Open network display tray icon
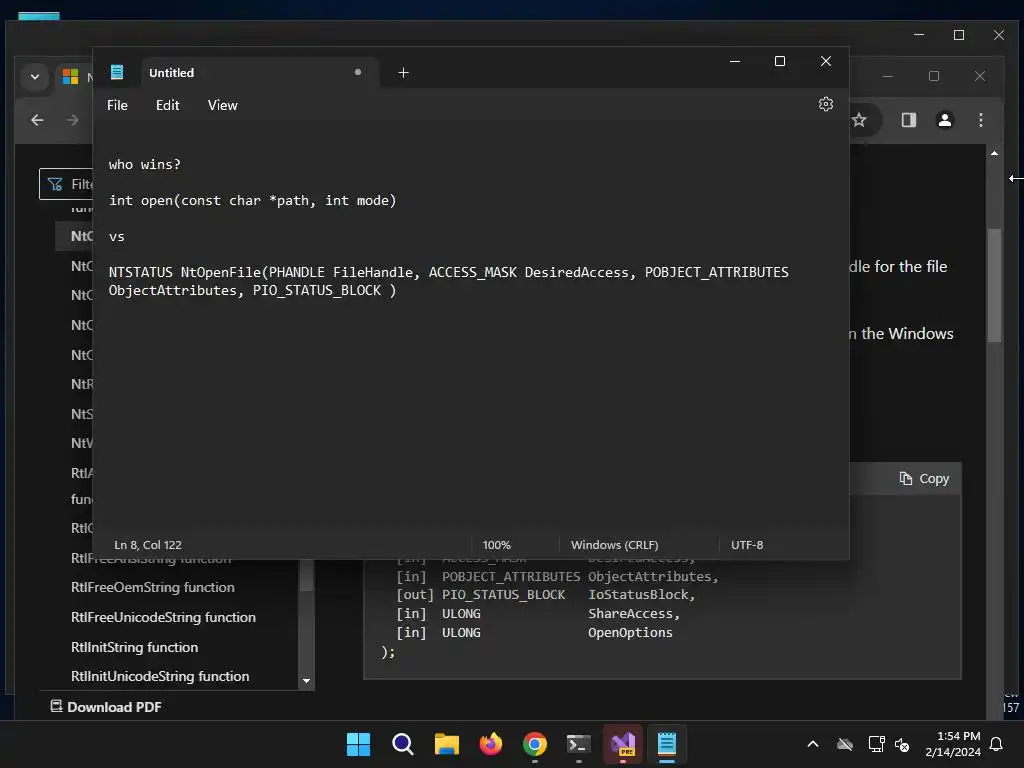The height and width of the screenshot is (768, 1024). 876,744
